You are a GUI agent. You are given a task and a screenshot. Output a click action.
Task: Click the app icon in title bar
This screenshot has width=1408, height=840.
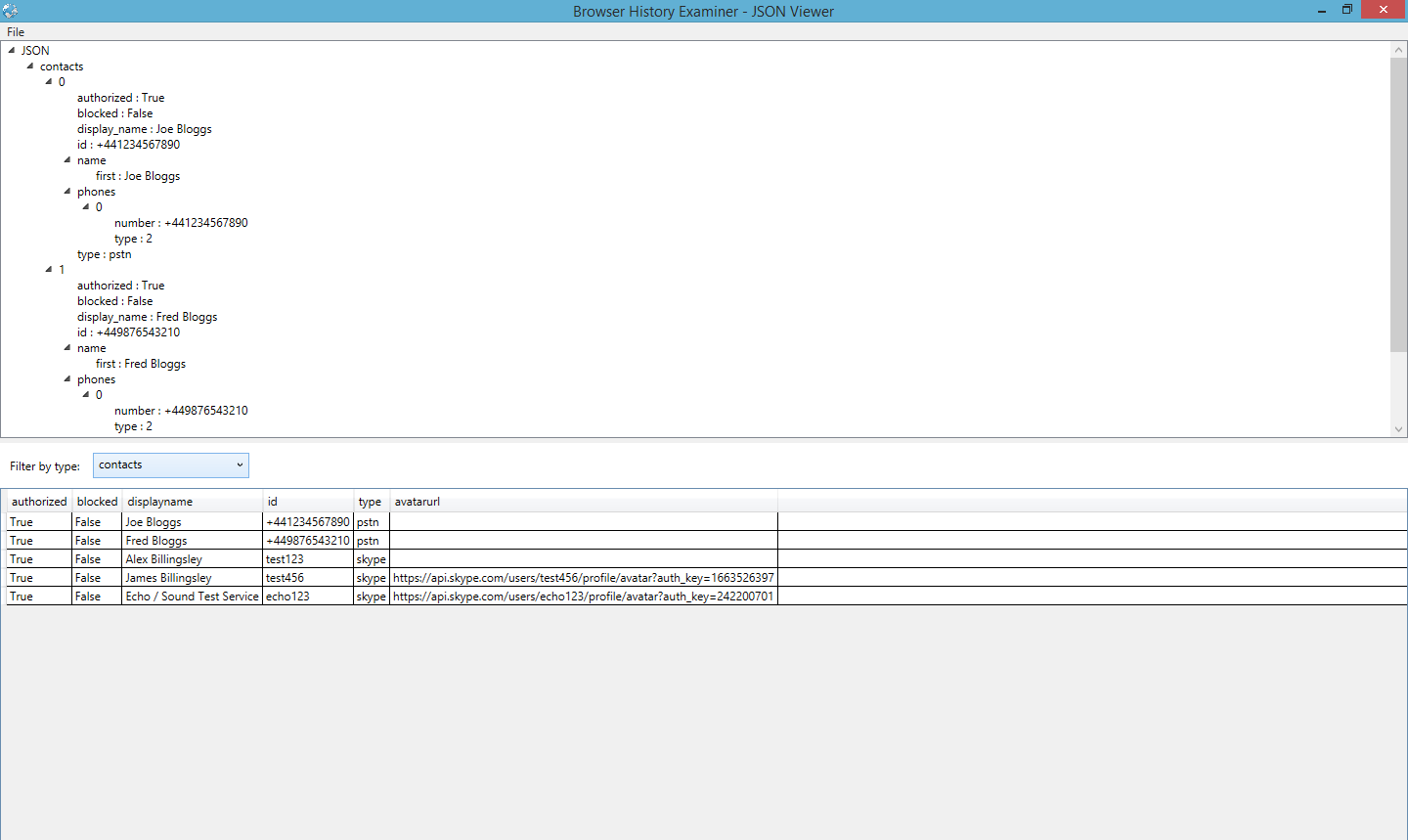pyautogui.click(x=11, y=11)
